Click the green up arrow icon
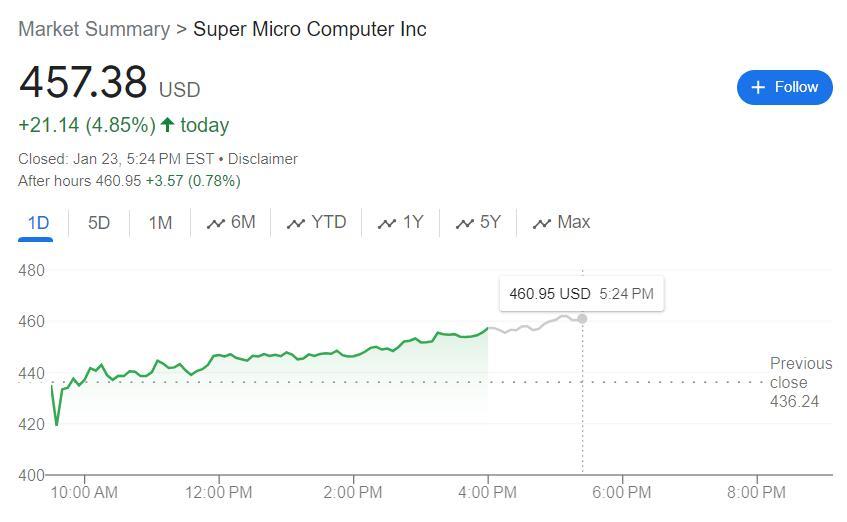Viewport: 847px width, 522px height. [167, 125]
